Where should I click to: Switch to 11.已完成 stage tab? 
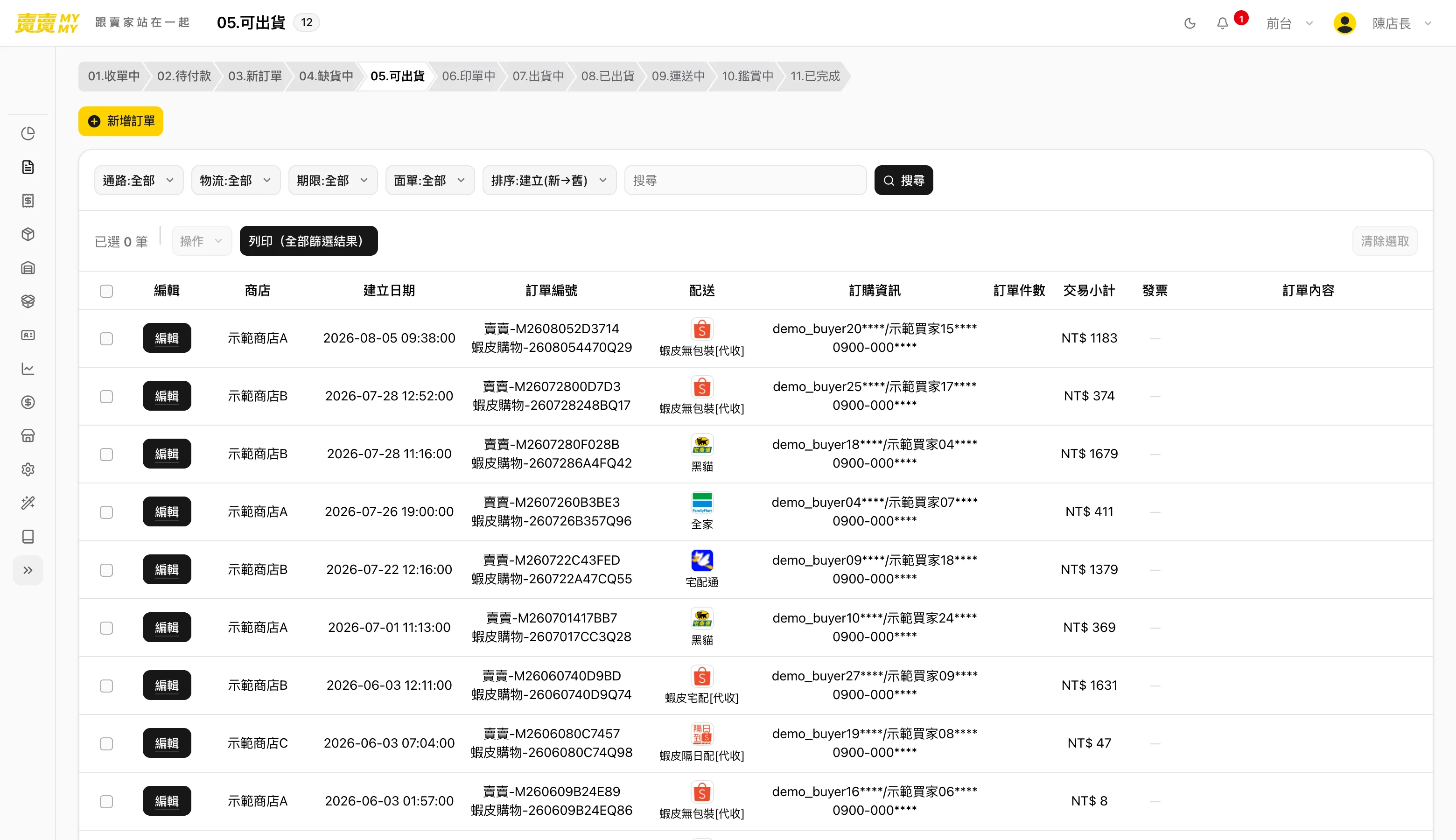pos(814,76)
